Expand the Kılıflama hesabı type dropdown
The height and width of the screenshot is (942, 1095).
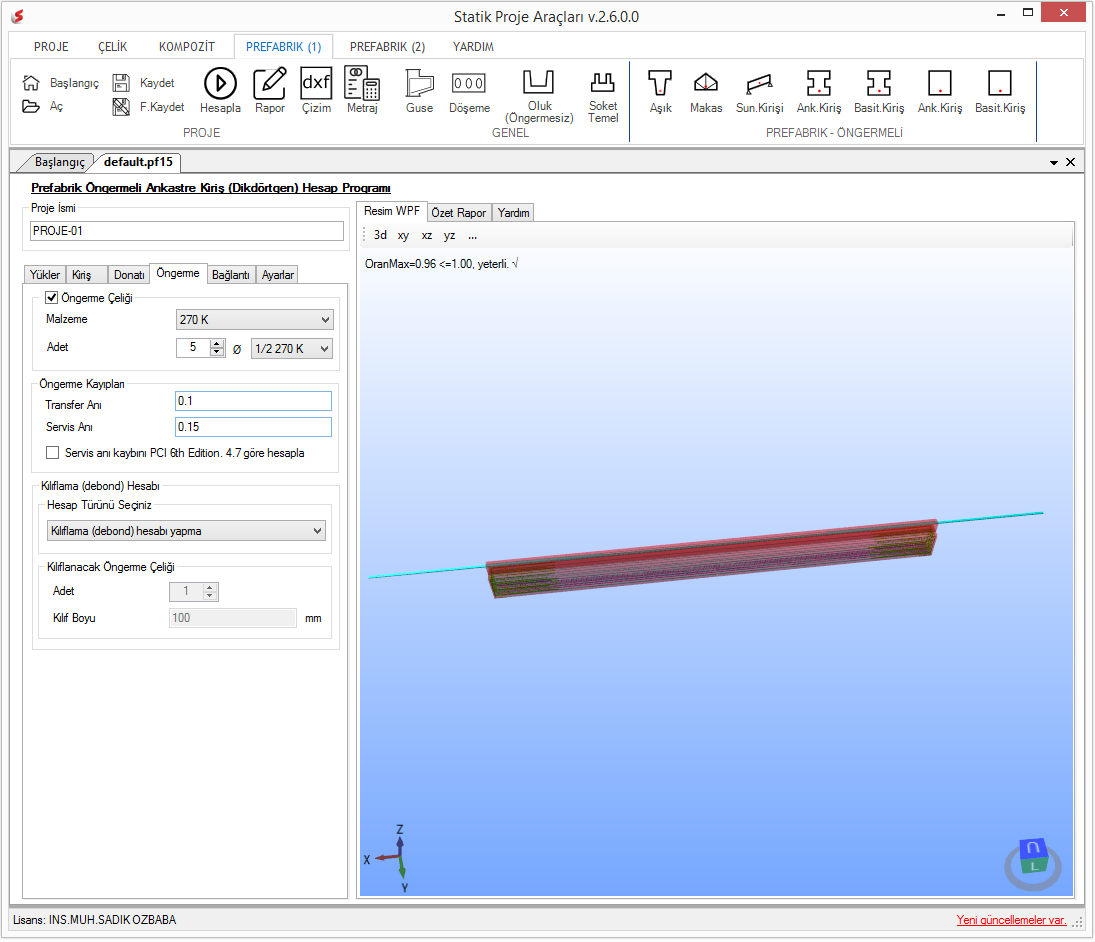[186, 531]
